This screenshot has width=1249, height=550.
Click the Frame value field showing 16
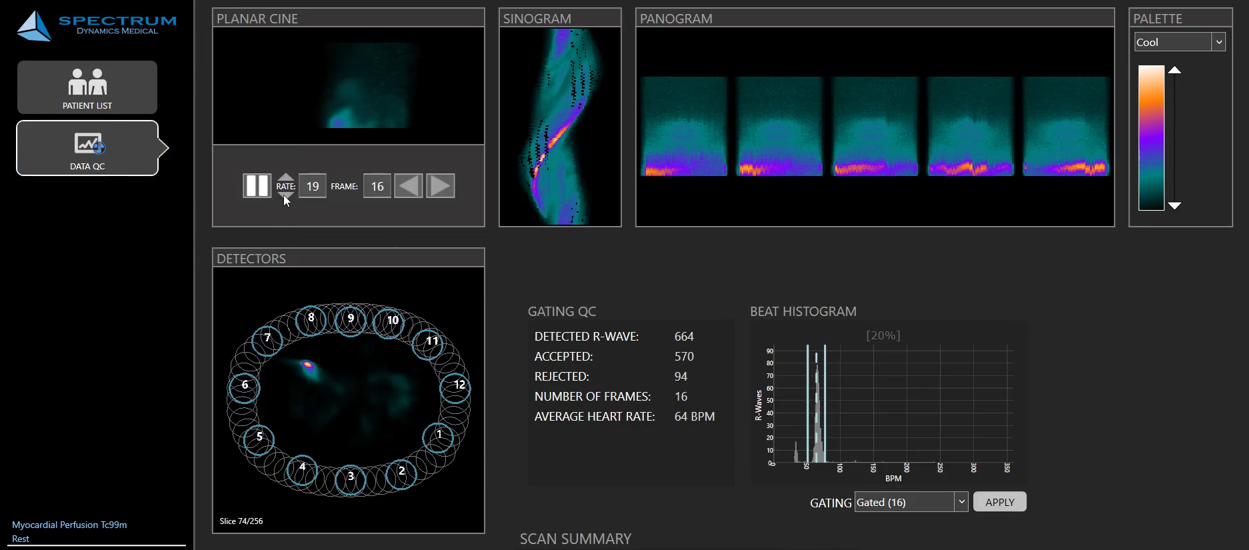[x=377, y=186]
